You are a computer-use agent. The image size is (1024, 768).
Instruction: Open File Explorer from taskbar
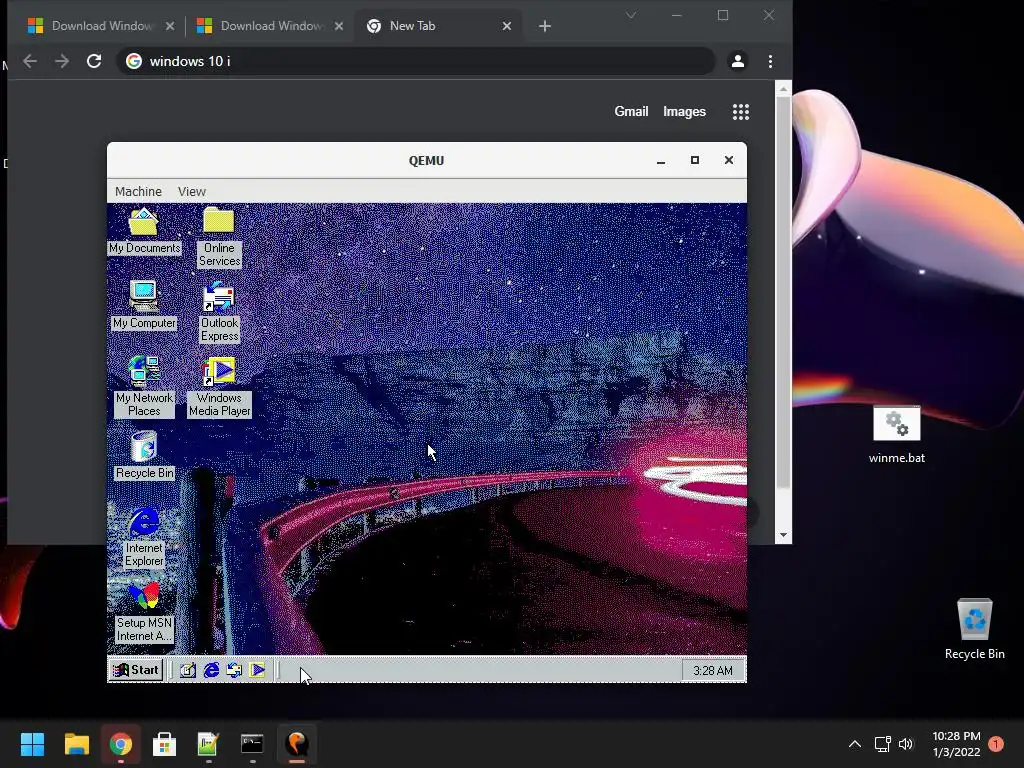tap(76, 744)
